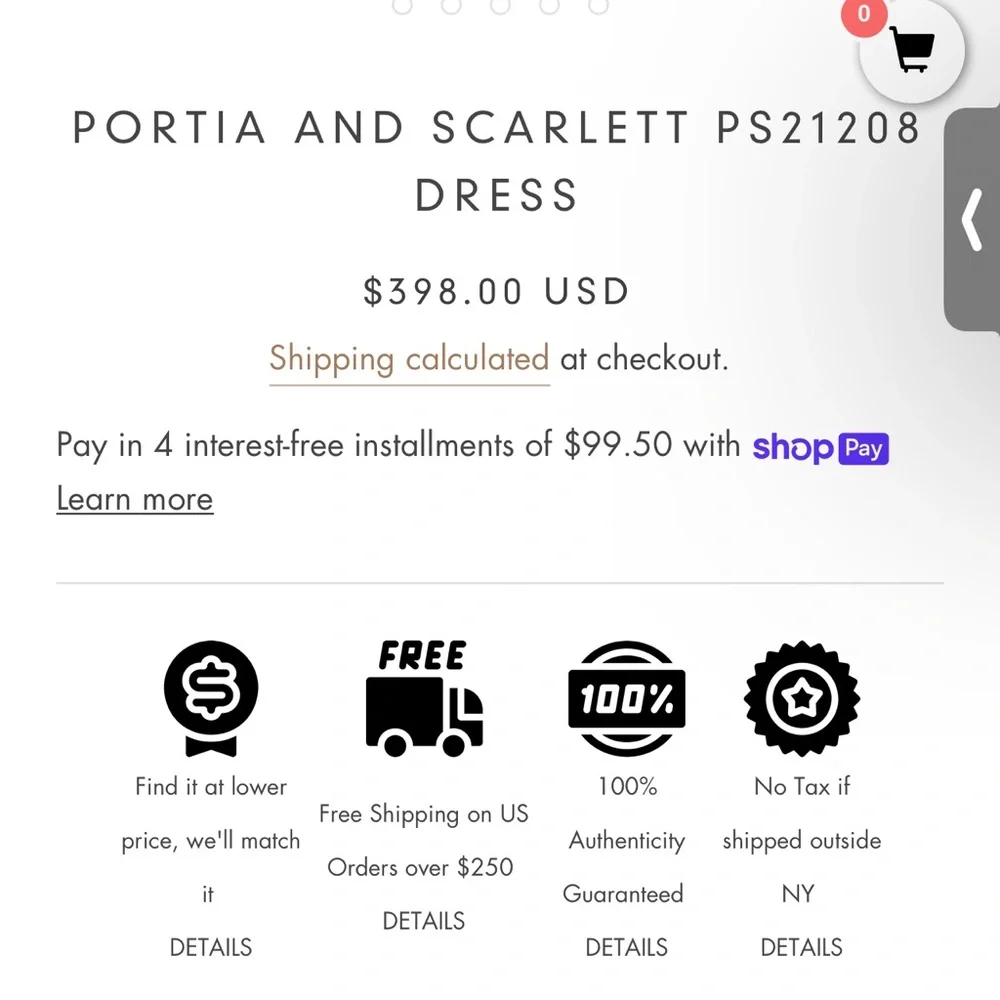The height and width of the screenshot is (1000, 1000).
Task: Open the Shipping calculated link
Action: [x=409, y=358]
